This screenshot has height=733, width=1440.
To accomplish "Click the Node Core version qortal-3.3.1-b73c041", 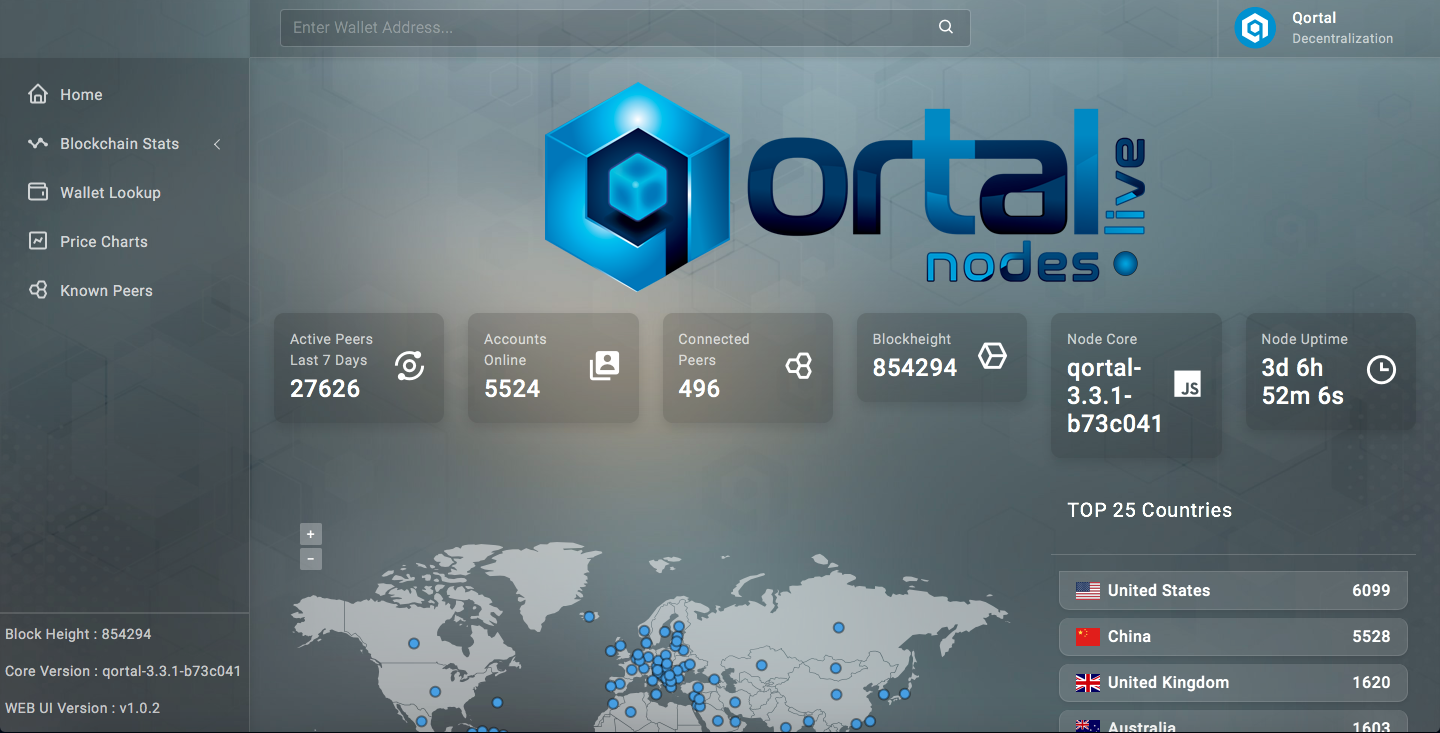I will (1115, 396).
